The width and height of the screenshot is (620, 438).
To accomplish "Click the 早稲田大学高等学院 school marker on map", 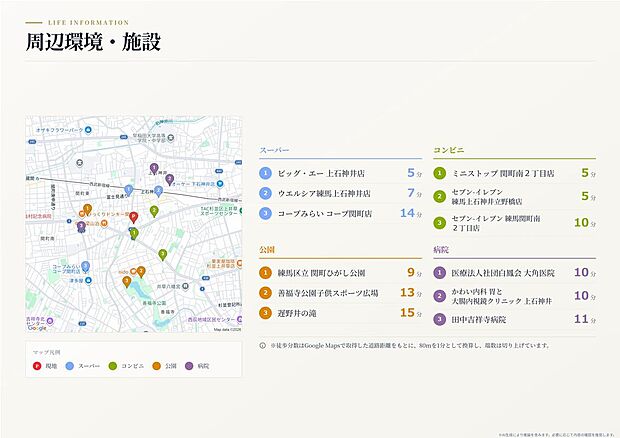I will coord(171,138).
